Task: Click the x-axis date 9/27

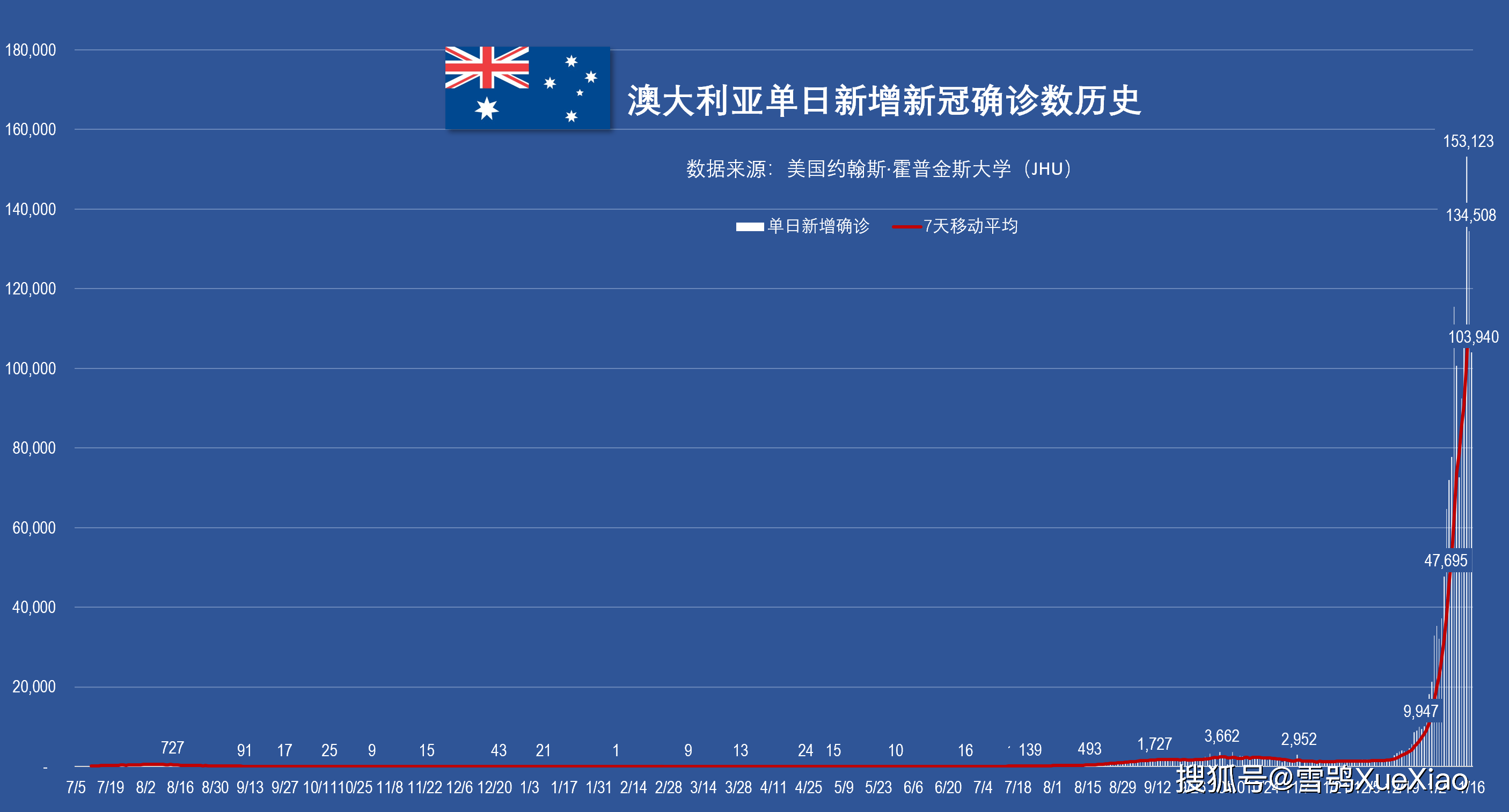Action: point(285,787)
